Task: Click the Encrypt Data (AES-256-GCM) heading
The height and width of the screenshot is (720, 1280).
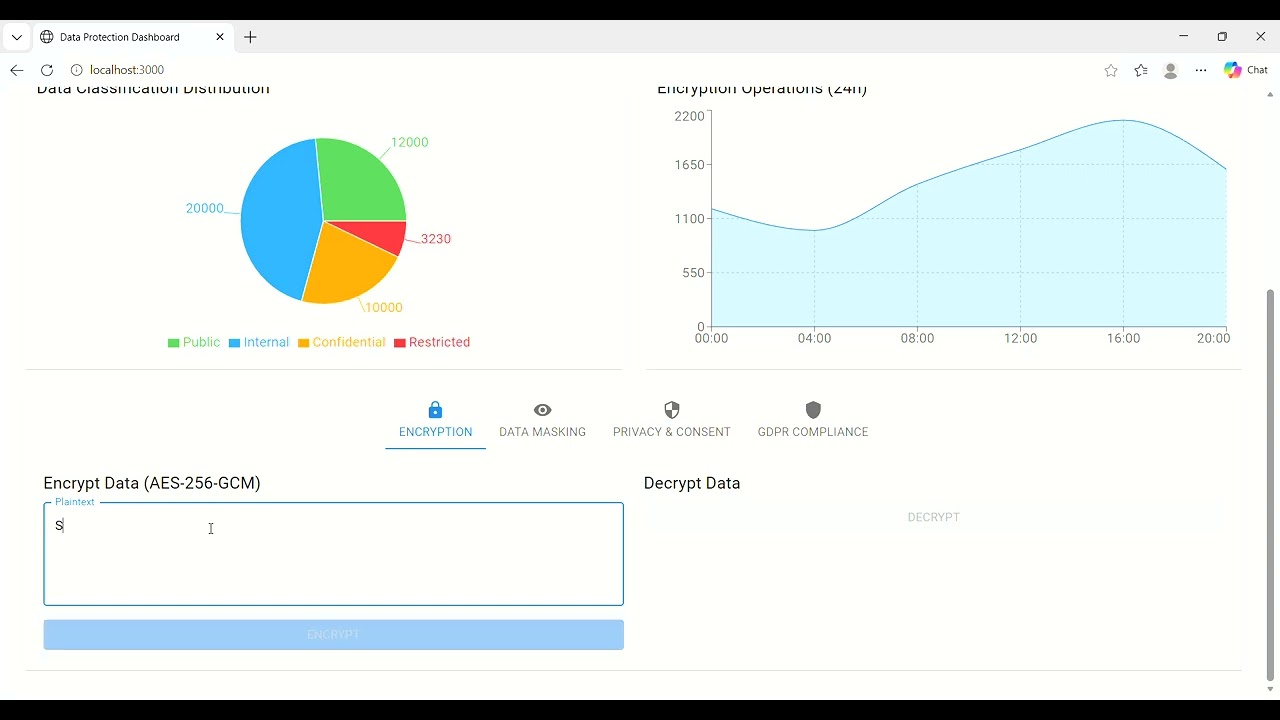Action: click(x=152, y=483)
